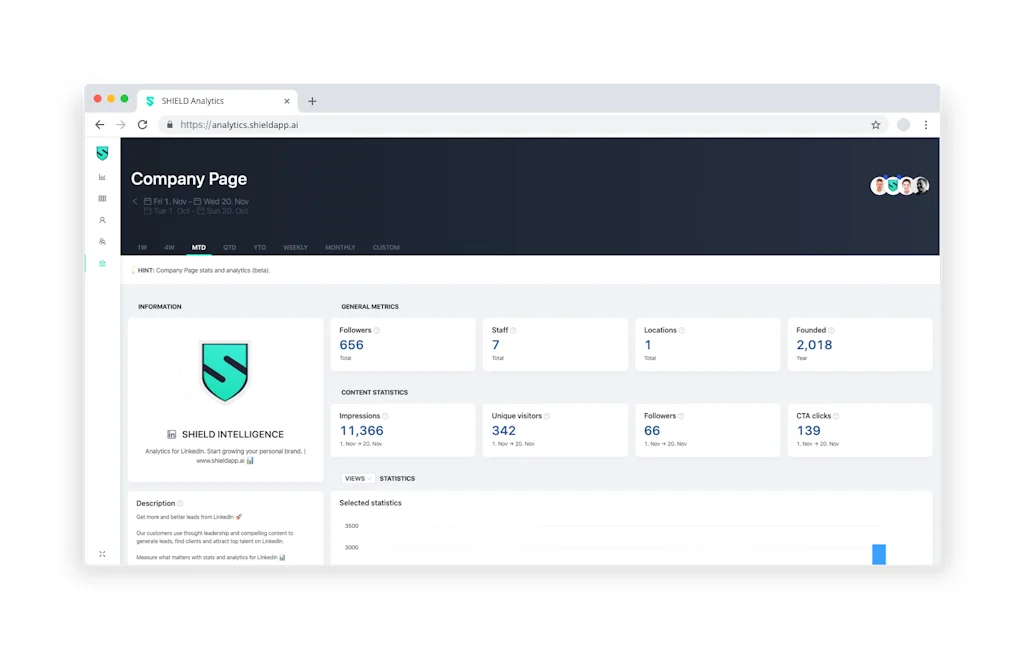Viewport: 1024px width, 649px height.
Task: Click the info icon next to Impressions
Action: pos(386,416)
